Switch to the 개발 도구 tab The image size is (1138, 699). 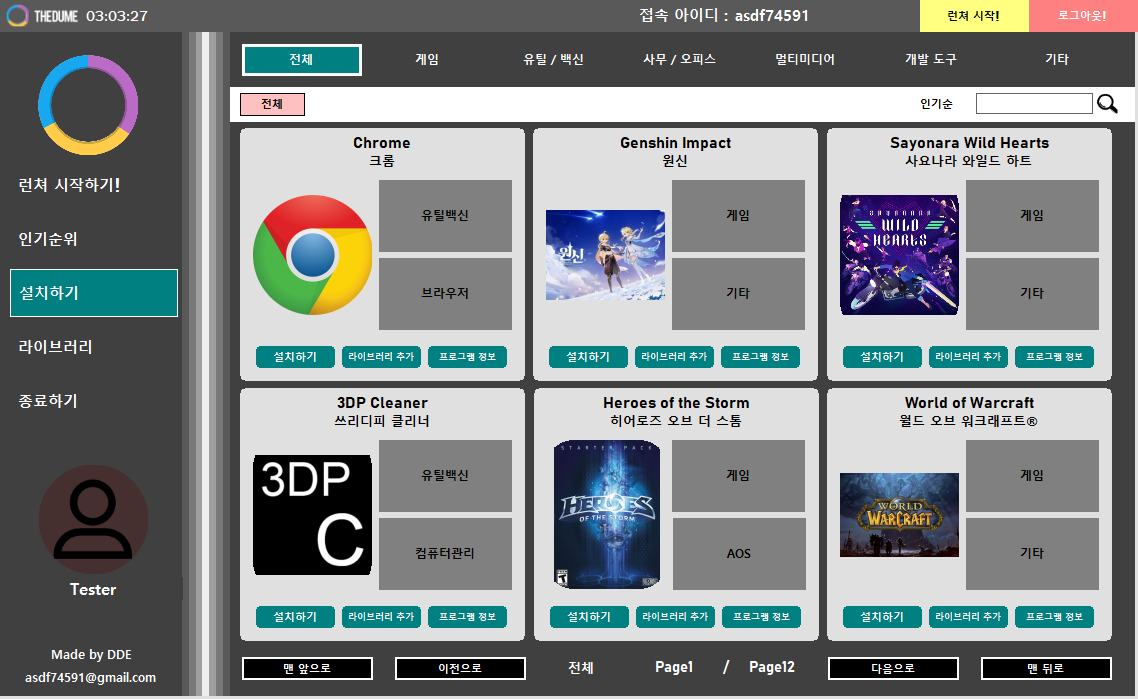pyautogui.click(x=930, y=60)
